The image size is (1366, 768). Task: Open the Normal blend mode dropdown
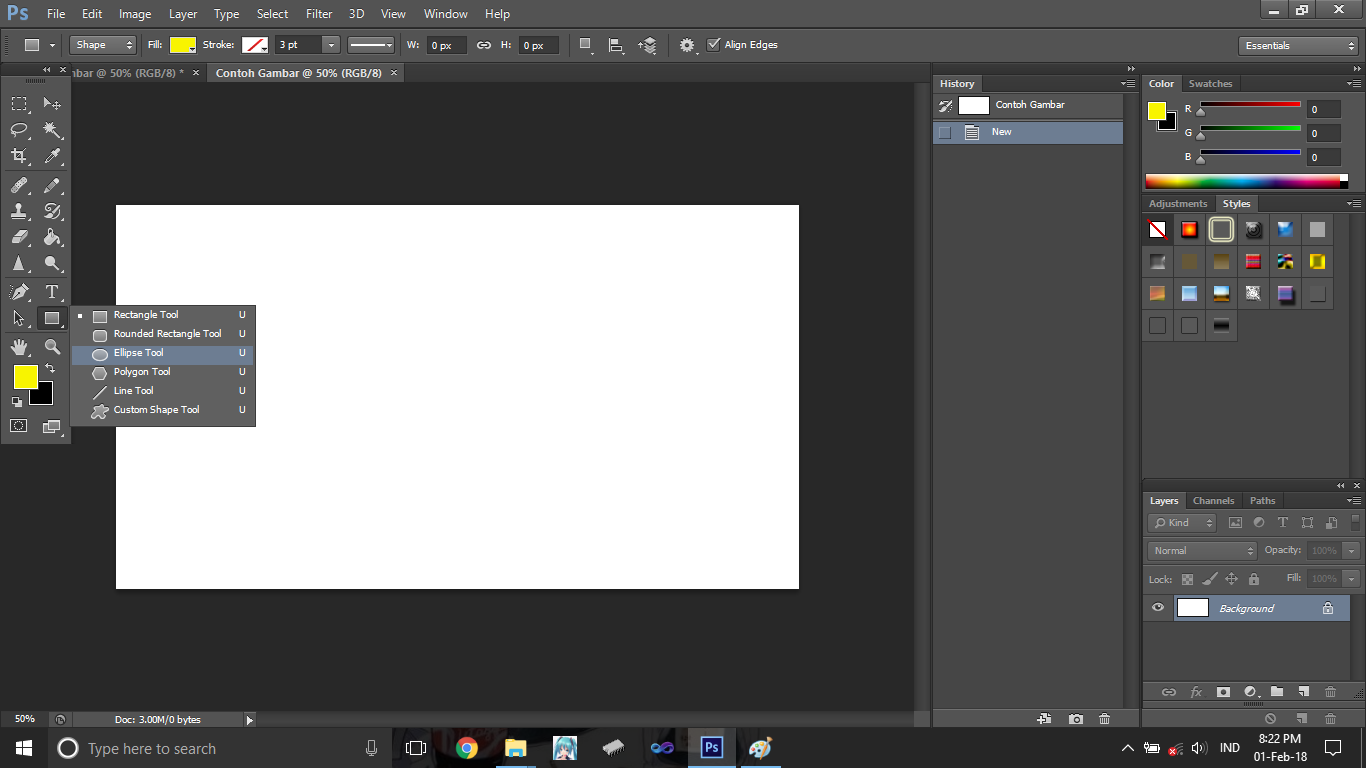click(1200, 550)
